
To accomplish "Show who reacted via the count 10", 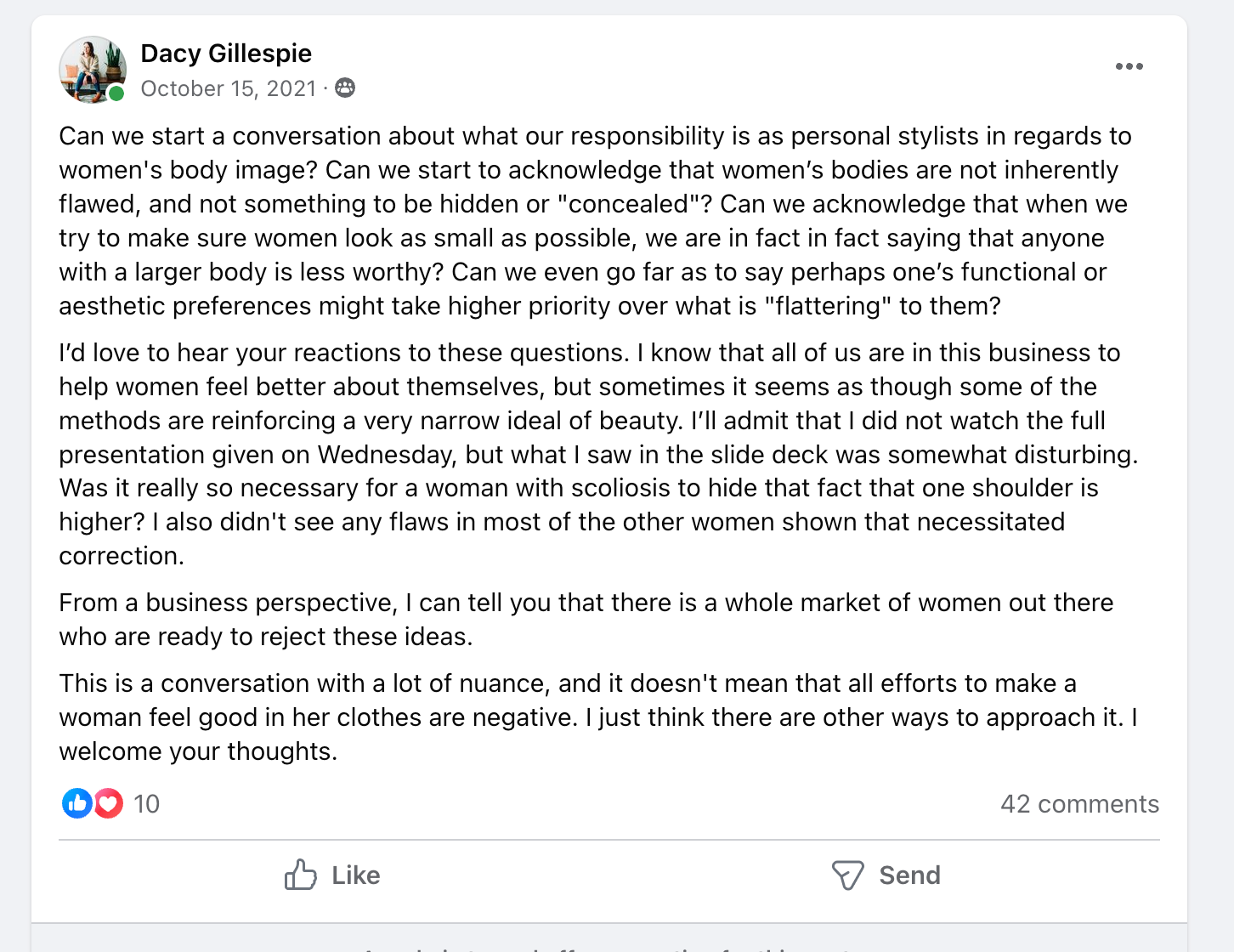I will tap(146, 804).
